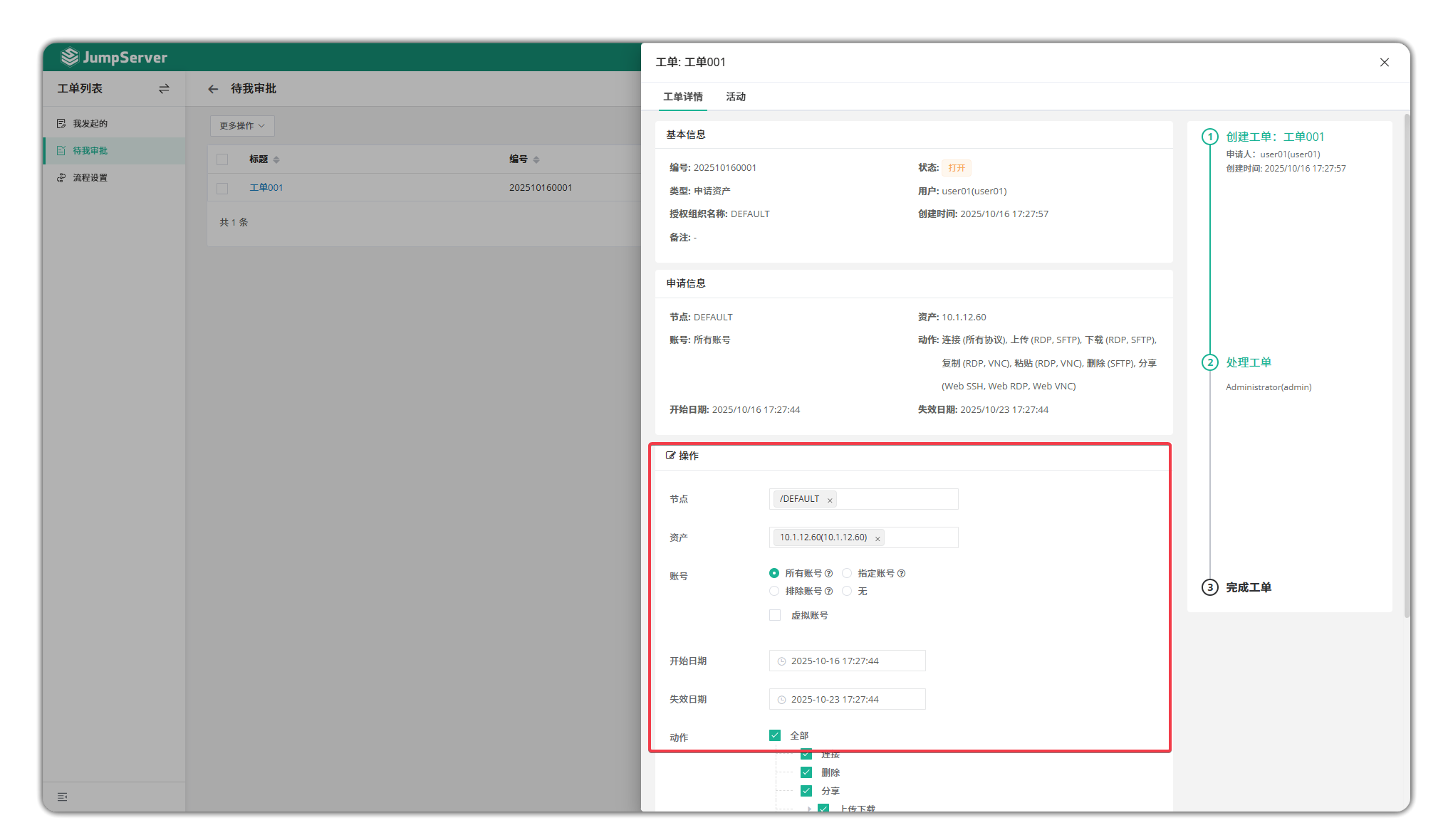Enable the 虚拟账号 checkbox
1453x840 pixels.
775,615
